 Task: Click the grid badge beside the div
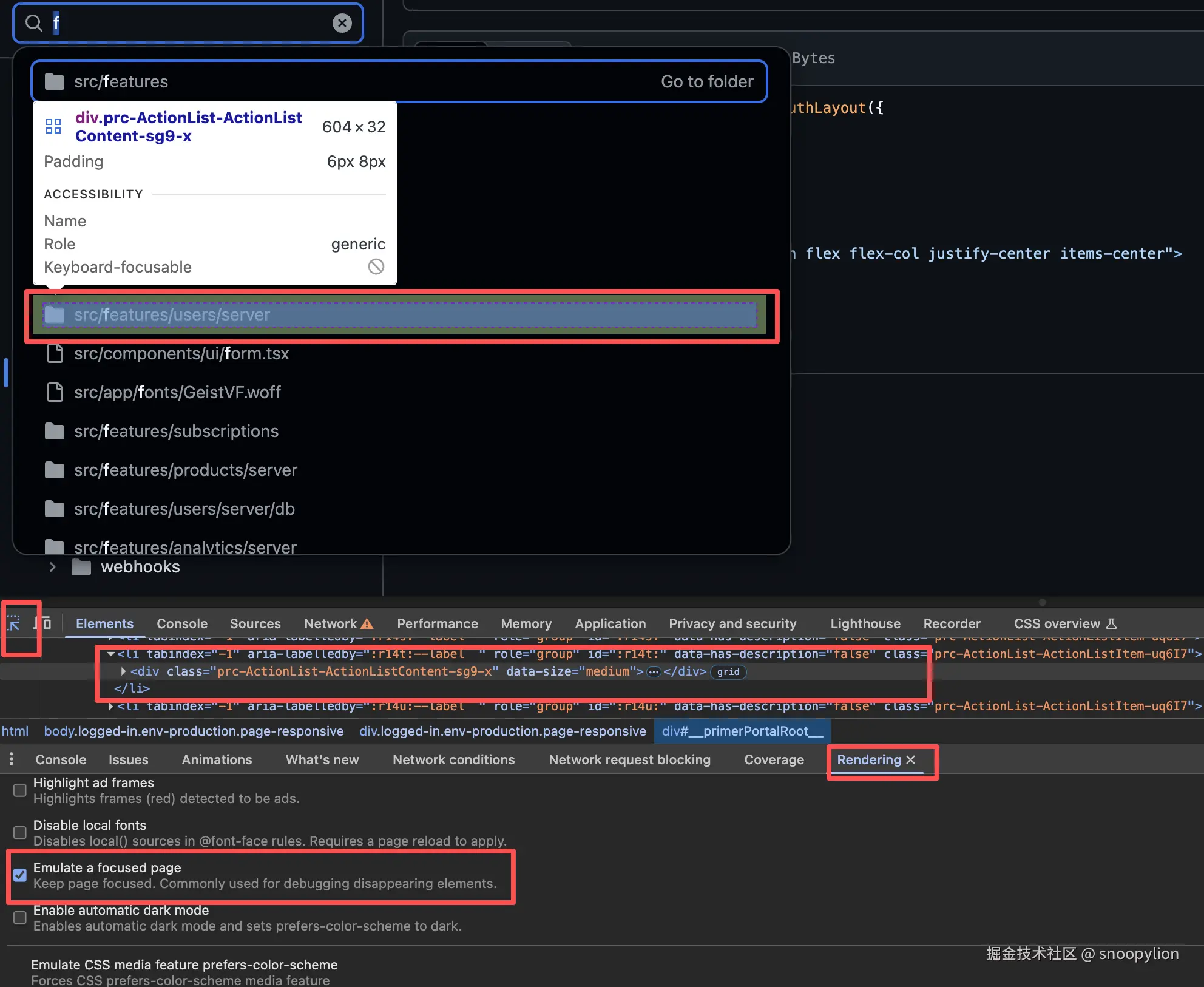point(728,671)
